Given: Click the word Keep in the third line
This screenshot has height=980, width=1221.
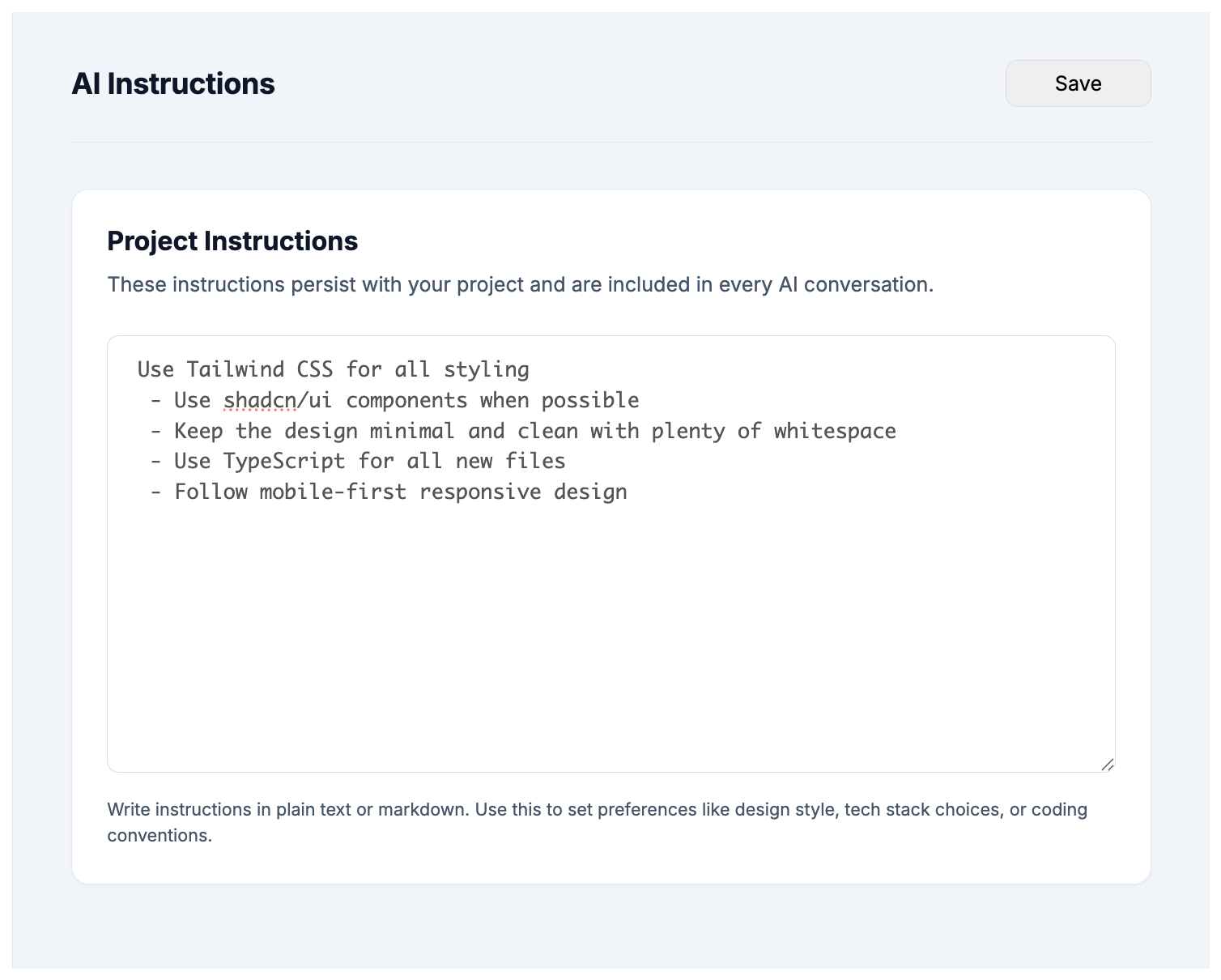Looking at the screenshot, I should click(198, 432).
